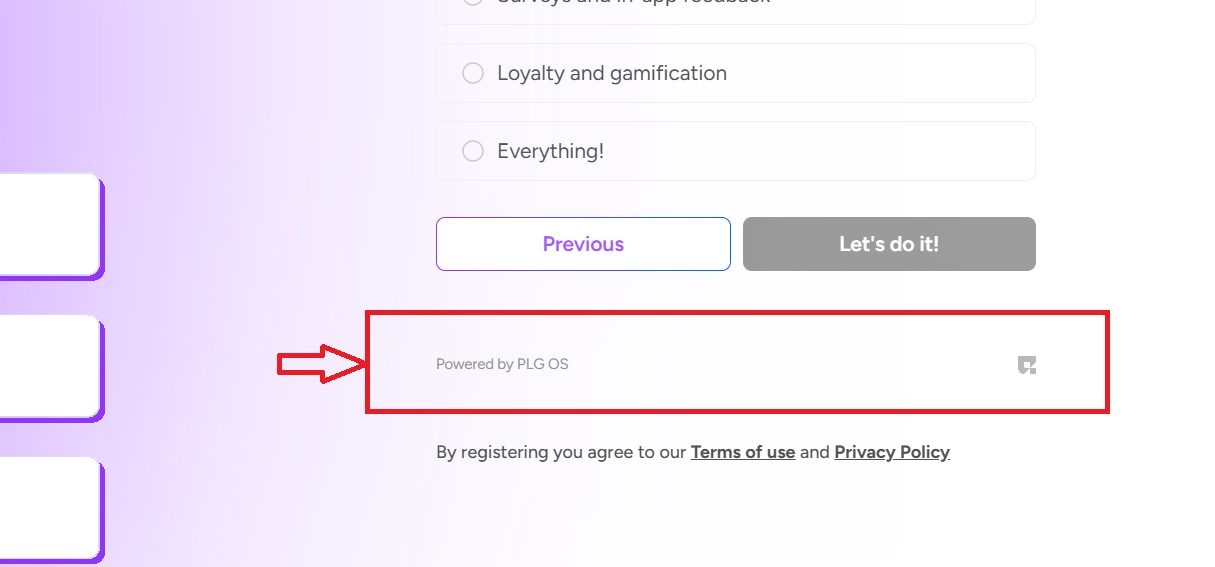Click the Previous button

[583, 244]
